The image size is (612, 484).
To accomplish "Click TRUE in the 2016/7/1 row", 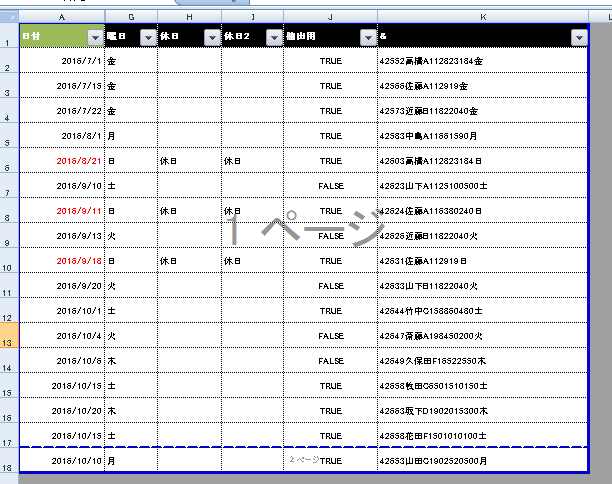I will [331, 60].
